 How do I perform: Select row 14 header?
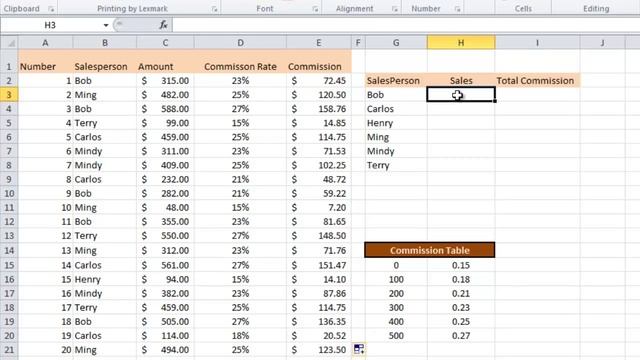[x=9, y=250]
